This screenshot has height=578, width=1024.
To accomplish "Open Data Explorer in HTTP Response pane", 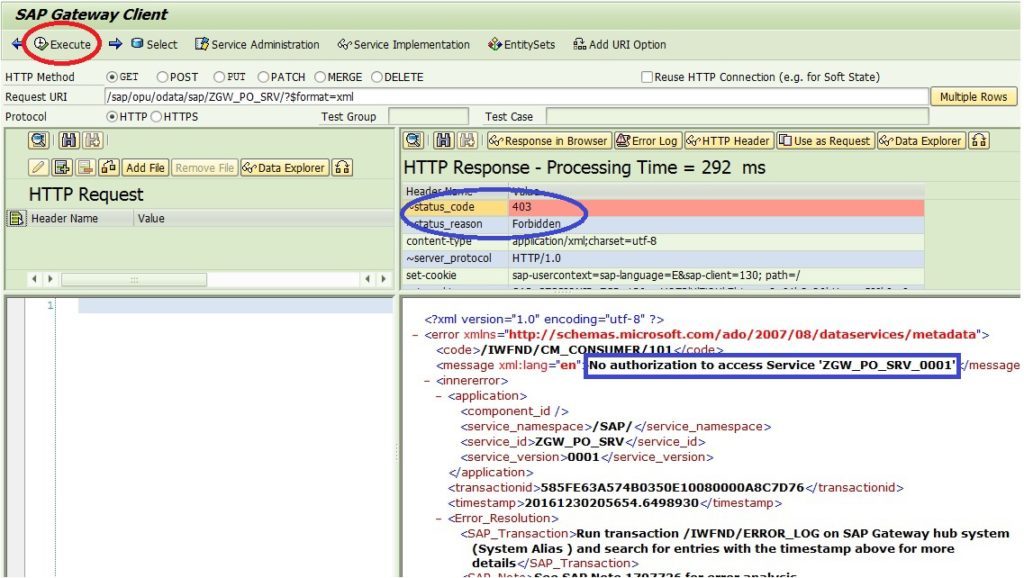I will [921, 140].
